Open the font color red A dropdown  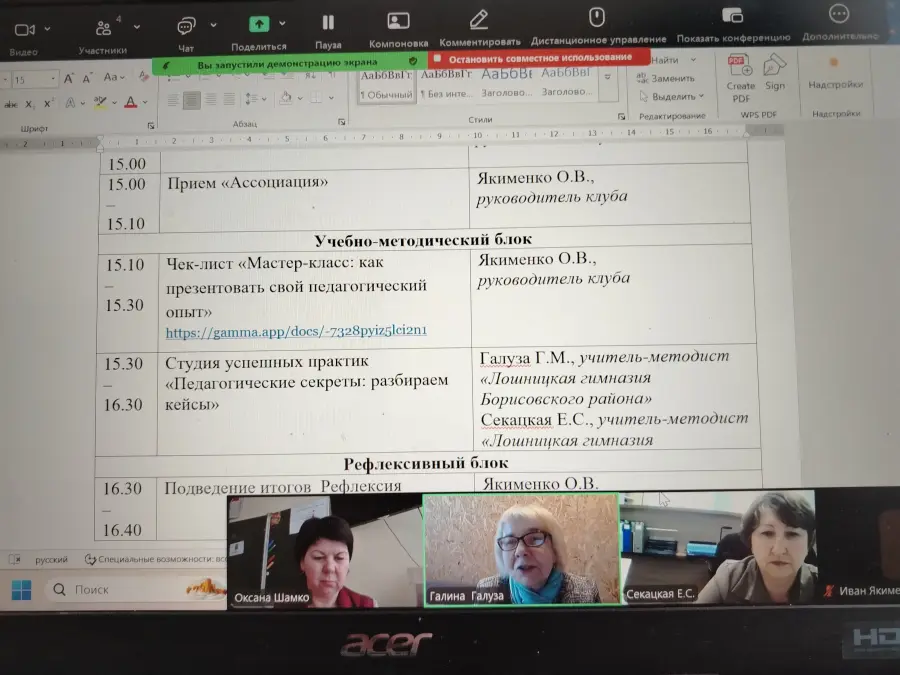(145, 103)
